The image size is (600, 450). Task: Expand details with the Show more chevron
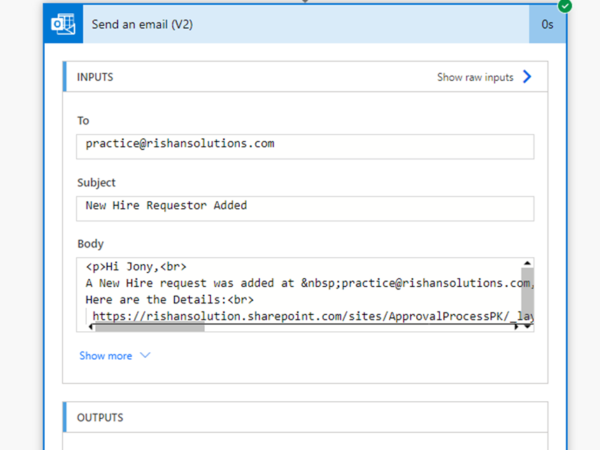[x=145, y=355]
